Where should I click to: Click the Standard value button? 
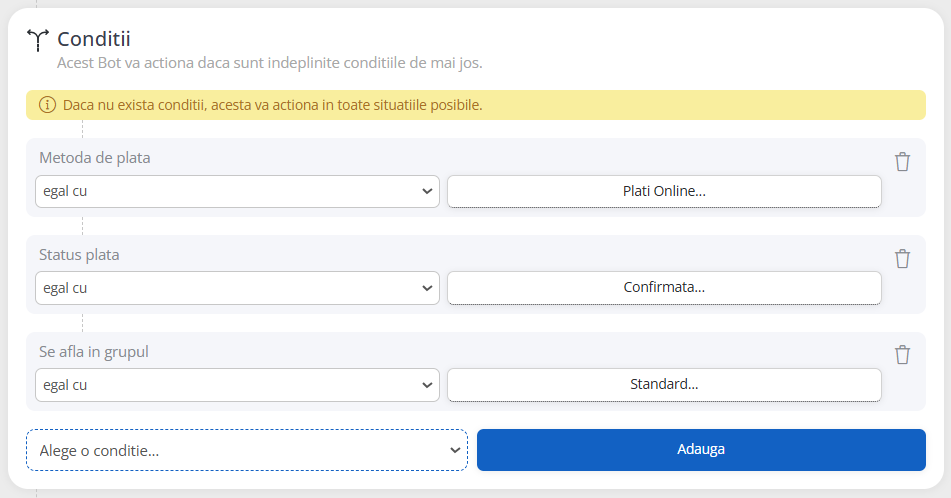tap(664, 385)
